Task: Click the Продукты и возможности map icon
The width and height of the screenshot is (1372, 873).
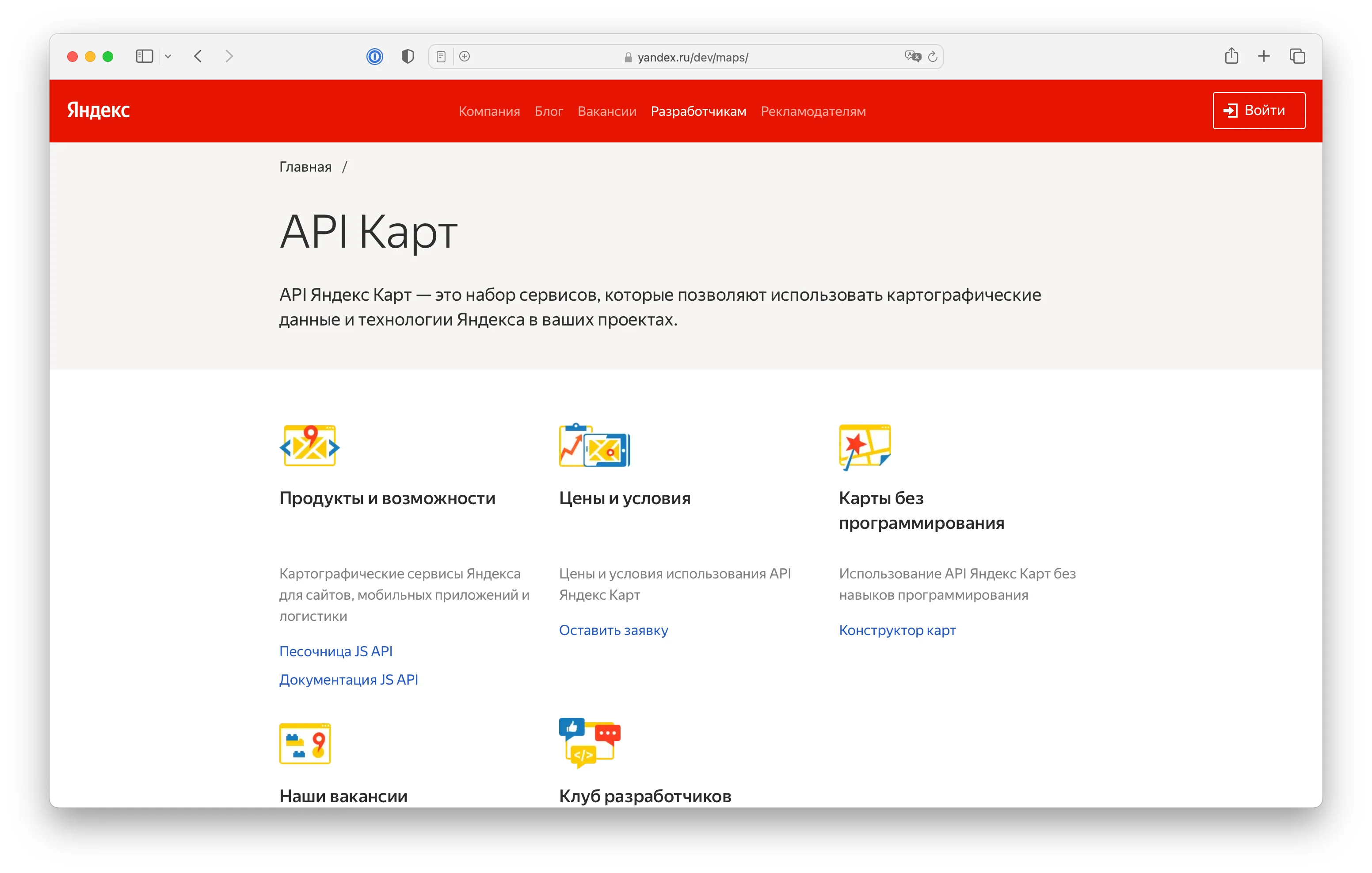Action: (x=309, y=446)
